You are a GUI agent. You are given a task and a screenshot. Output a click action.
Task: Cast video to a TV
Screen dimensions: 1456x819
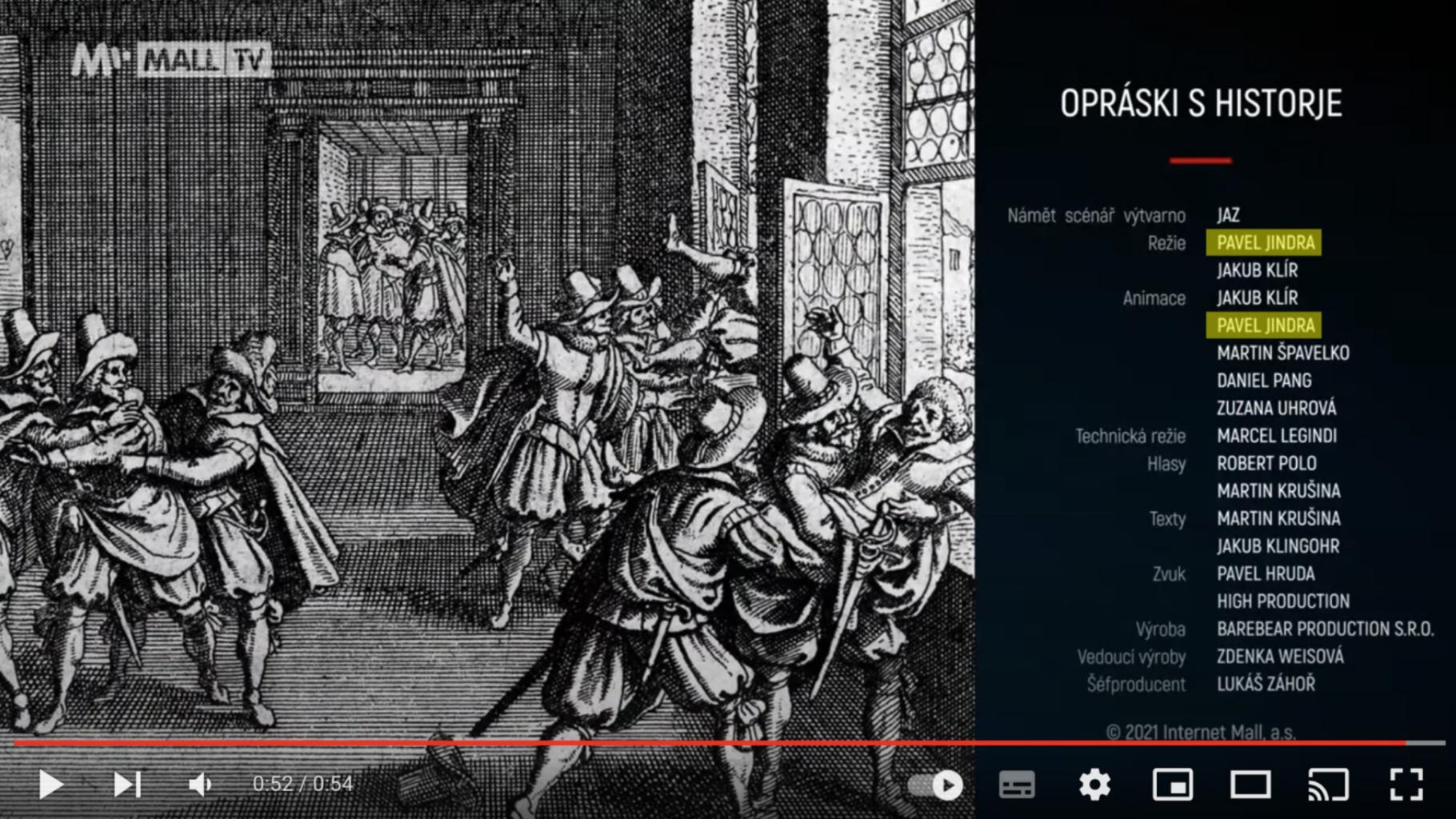(x=1328, y=785)
